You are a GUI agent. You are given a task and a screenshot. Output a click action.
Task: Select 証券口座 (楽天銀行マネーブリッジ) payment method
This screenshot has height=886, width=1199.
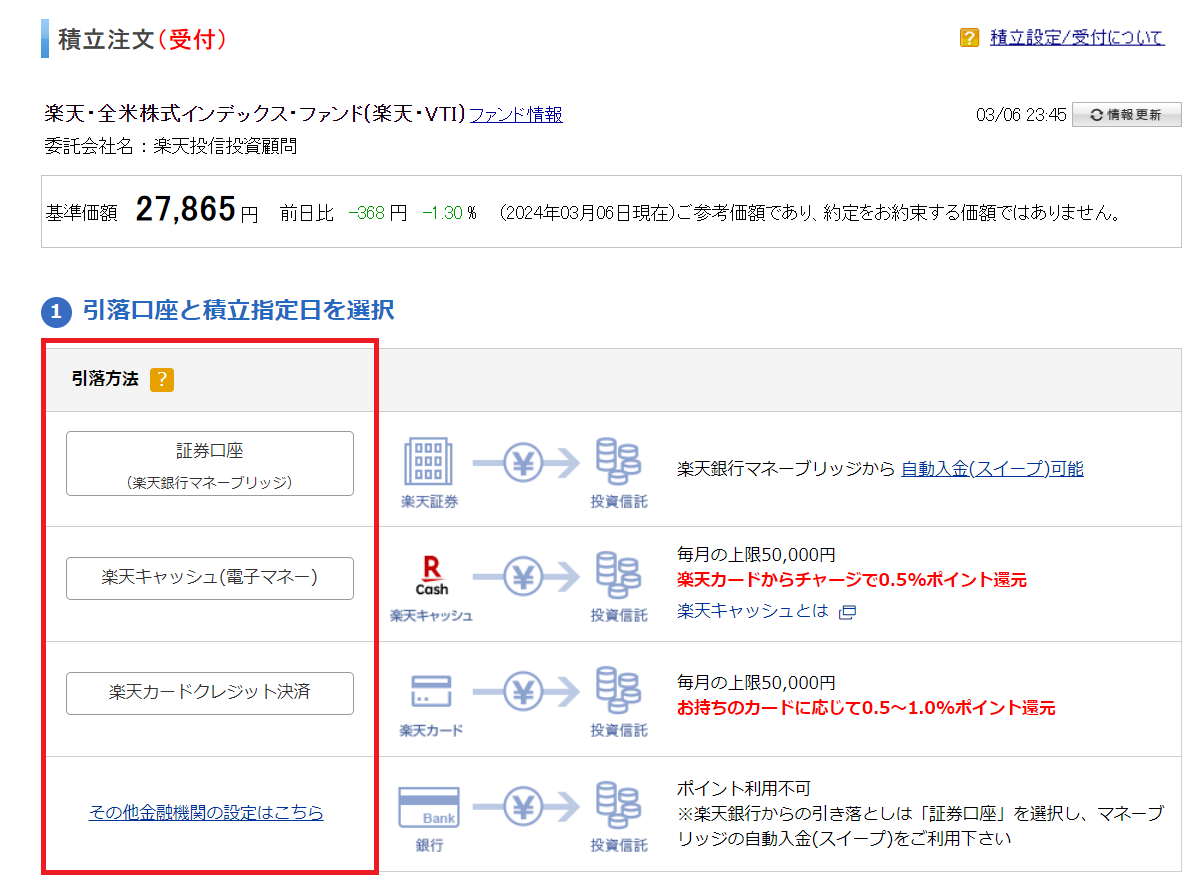[x=210, y=464]
